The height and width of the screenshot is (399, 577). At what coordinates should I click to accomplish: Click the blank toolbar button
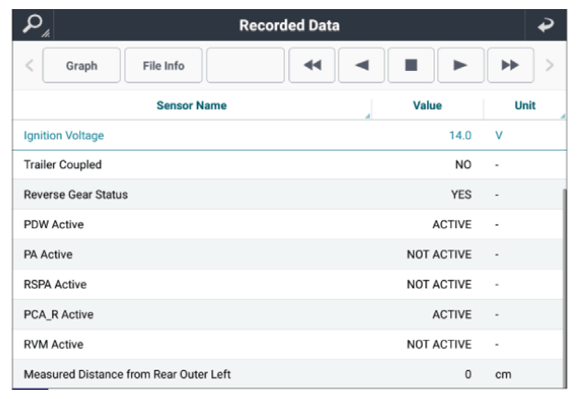(245, 65)
